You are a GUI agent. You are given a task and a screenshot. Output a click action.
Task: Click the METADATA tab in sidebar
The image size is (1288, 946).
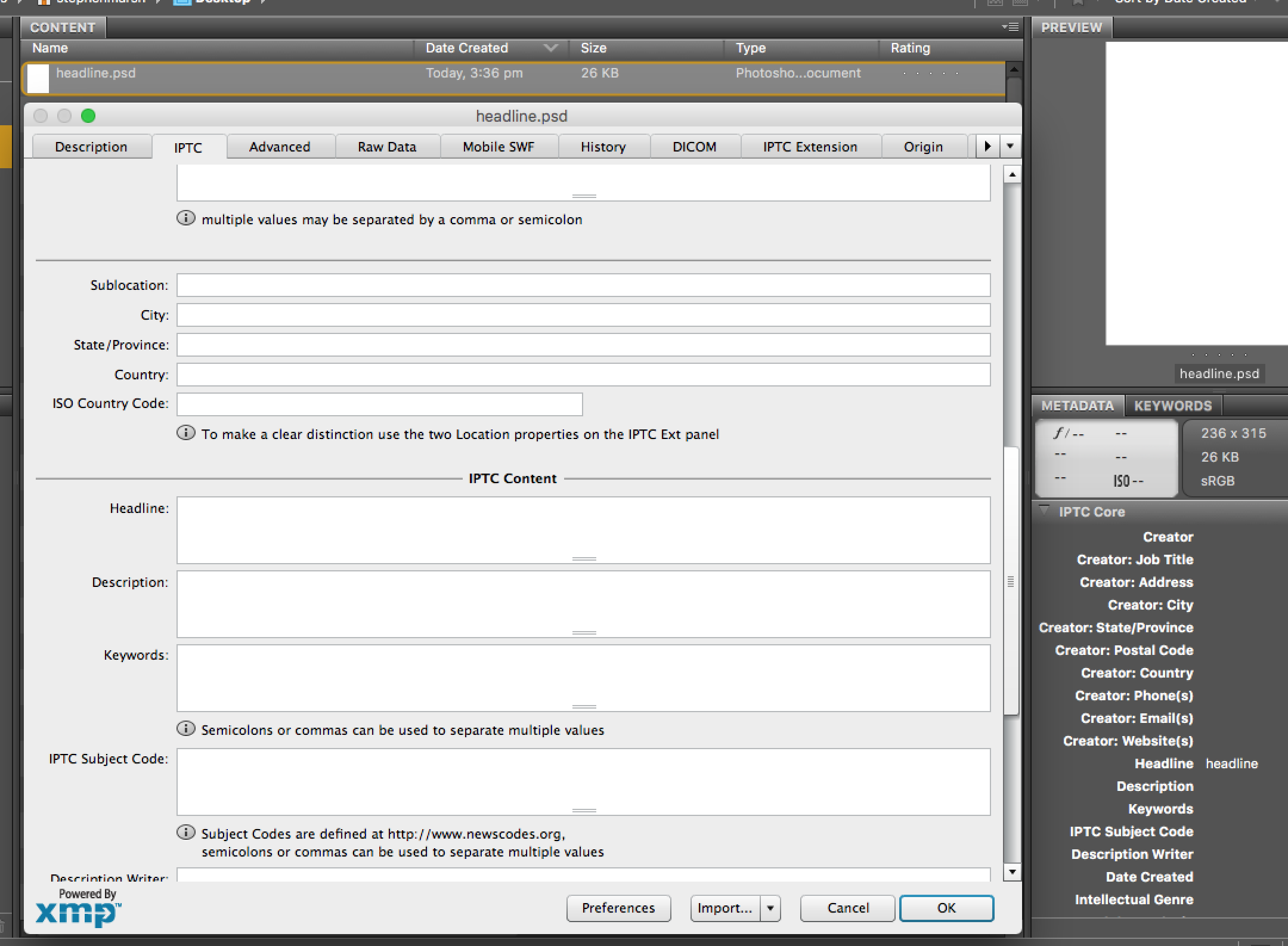[1080, 406]
